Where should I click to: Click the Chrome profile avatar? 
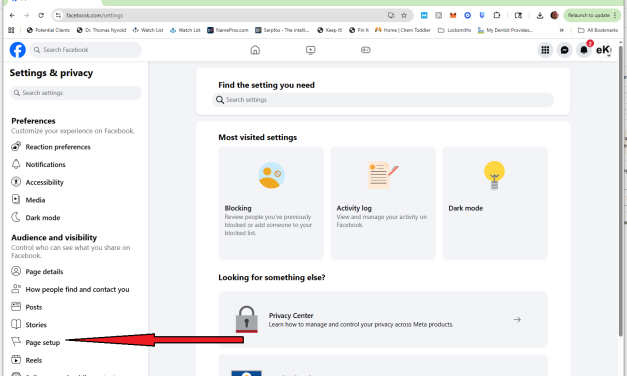click(554, 15)
